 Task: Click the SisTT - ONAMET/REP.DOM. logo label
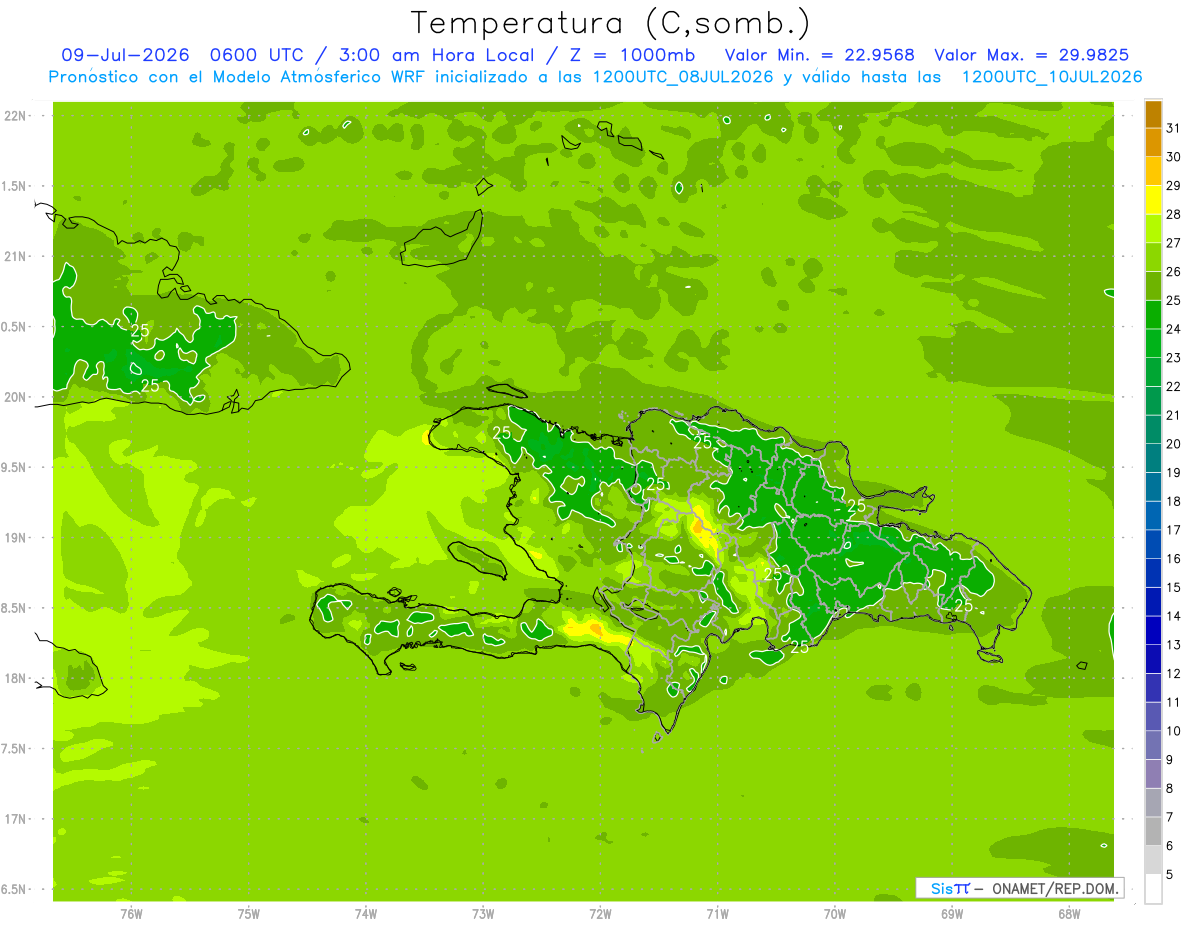tap(1019, 888)
